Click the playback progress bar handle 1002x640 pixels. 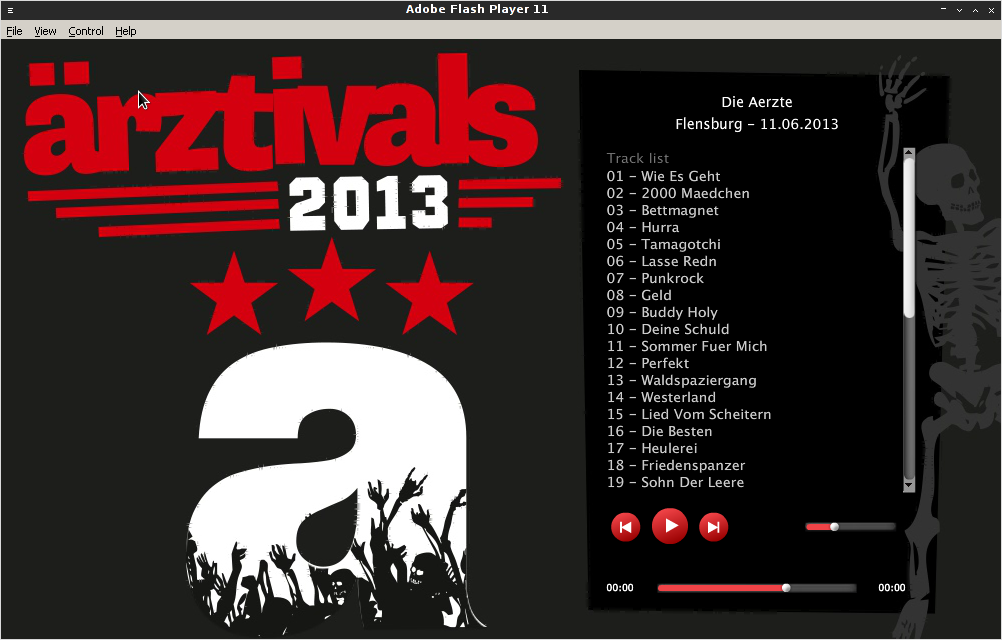[786, 588]
